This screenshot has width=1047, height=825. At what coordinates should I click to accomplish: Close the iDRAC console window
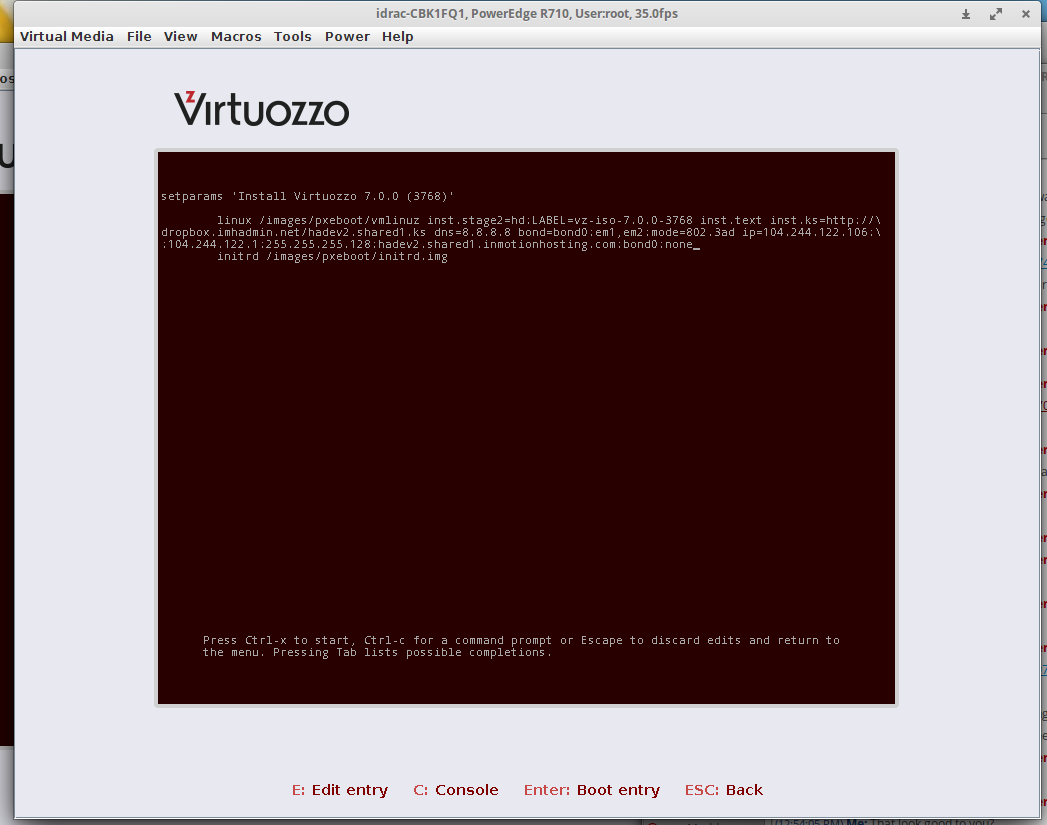pos(1026,14)
